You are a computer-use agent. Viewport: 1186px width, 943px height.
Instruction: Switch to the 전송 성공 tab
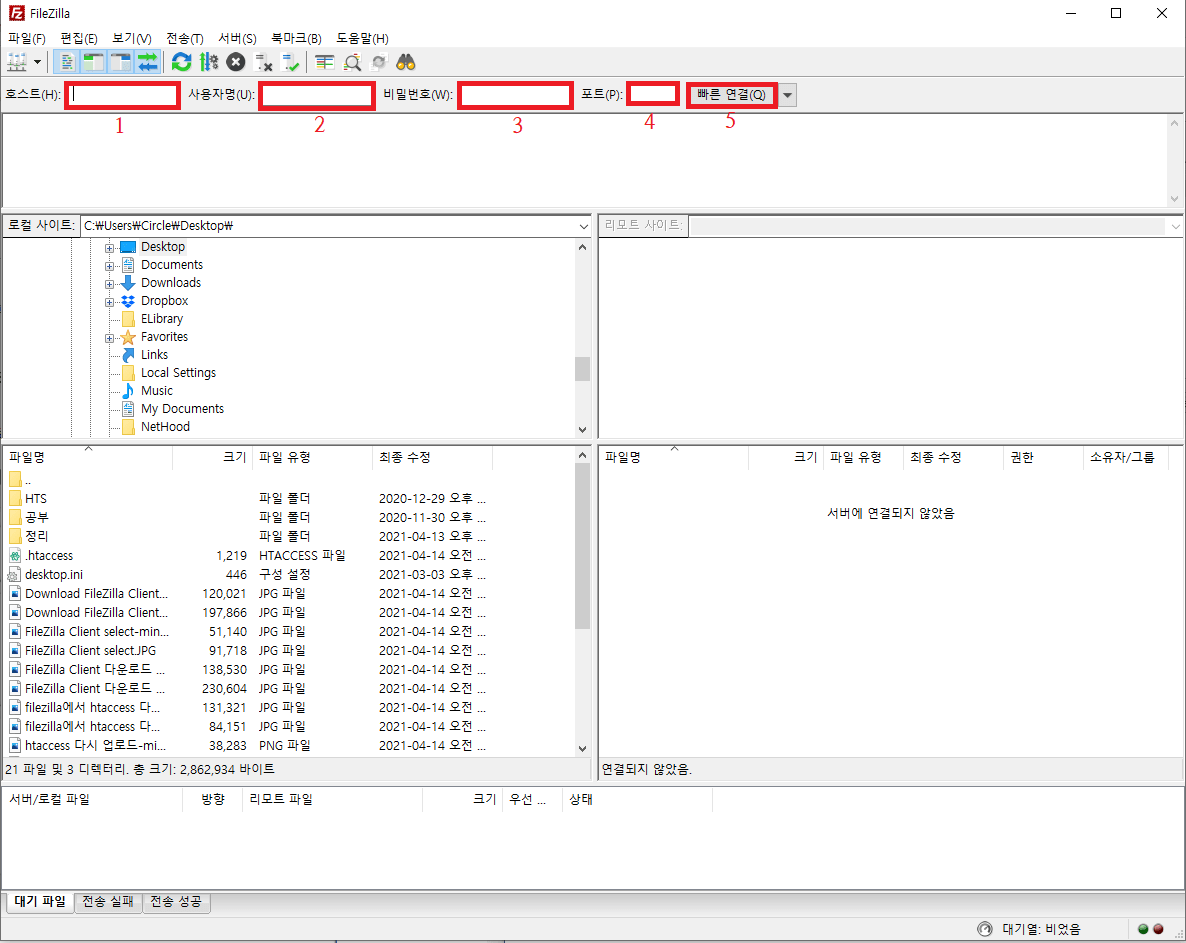pos(175,901)
